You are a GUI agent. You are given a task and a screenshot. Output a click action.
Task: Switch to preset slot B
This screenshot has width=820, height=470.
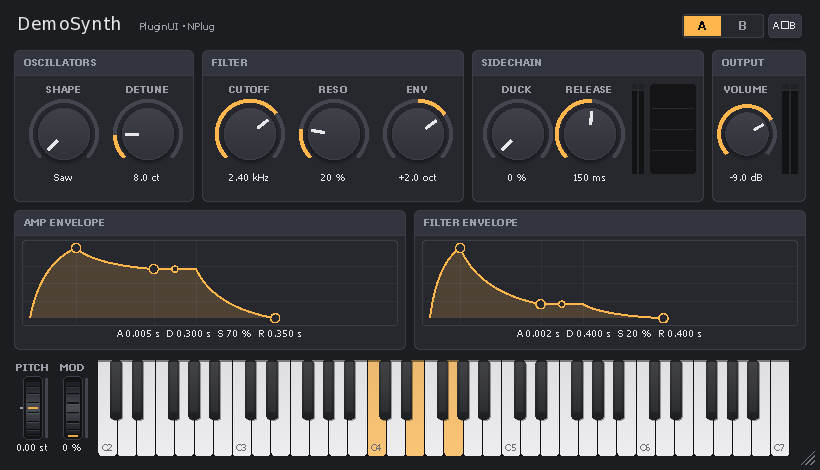click(x=742, y=26)
